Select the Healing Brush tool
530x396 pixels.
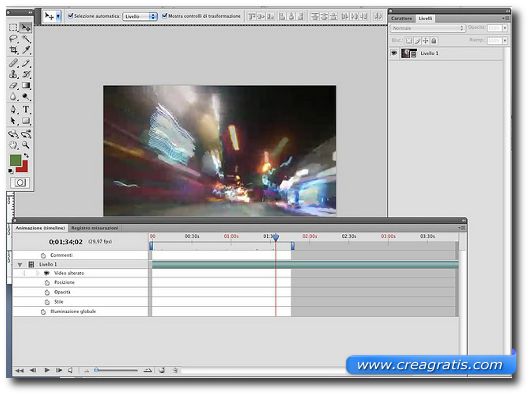[13, 63]
